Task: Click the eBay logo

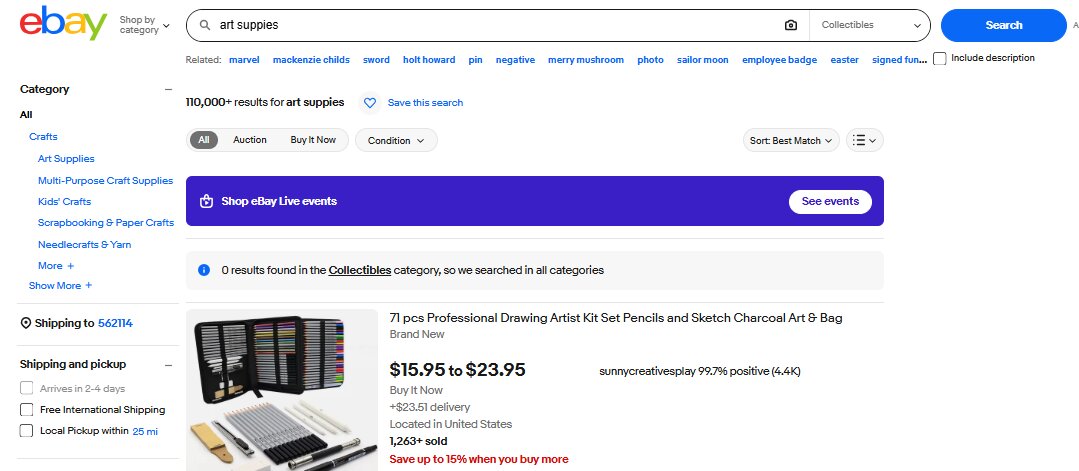Action: coord(63,24)
